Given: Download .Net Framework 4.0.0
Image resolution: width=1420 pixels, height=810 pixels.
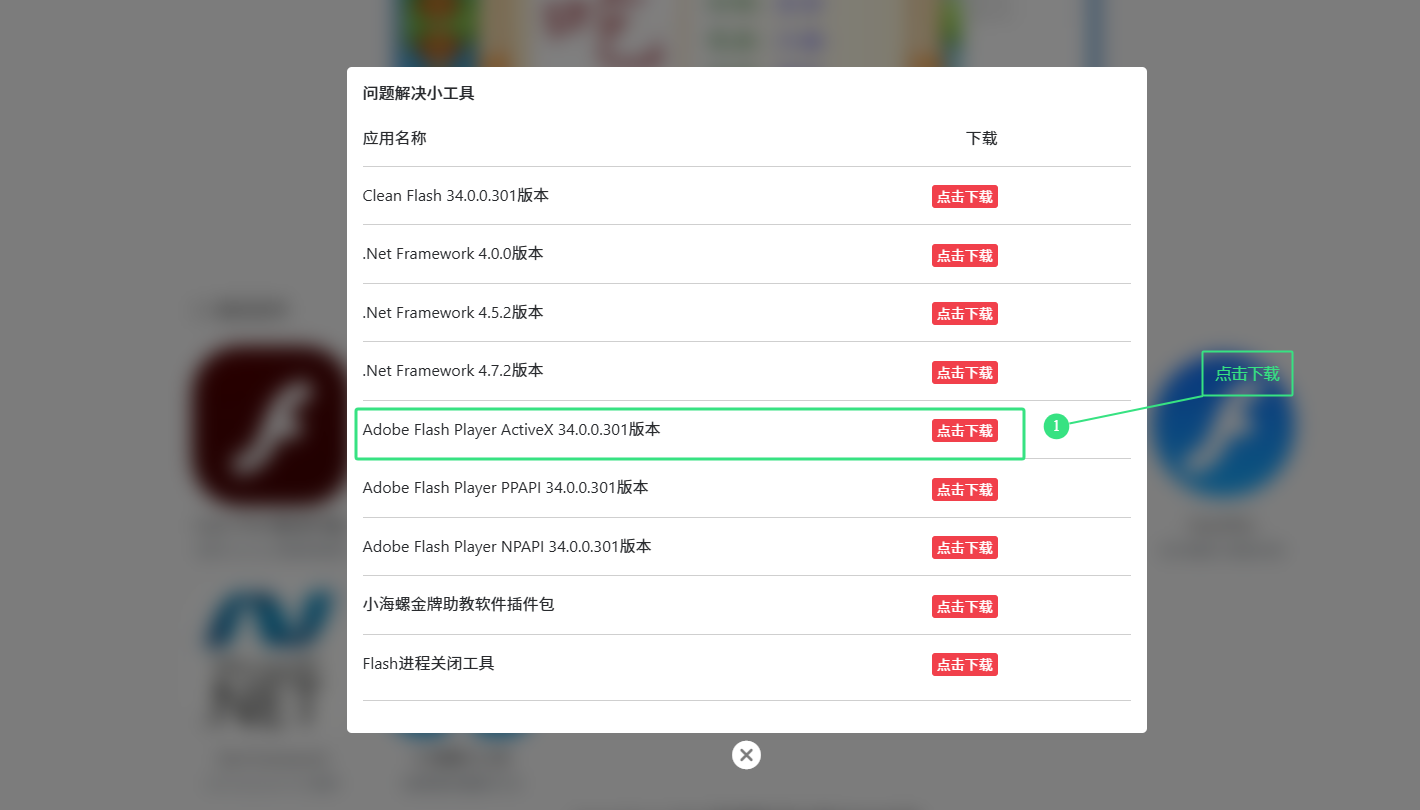Looking at the screenshot, I should coord(964,255).
